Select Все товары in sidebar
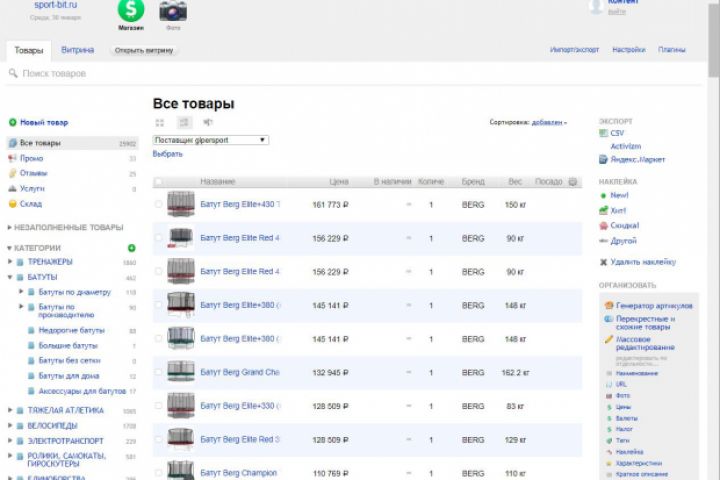 (72, 143)
